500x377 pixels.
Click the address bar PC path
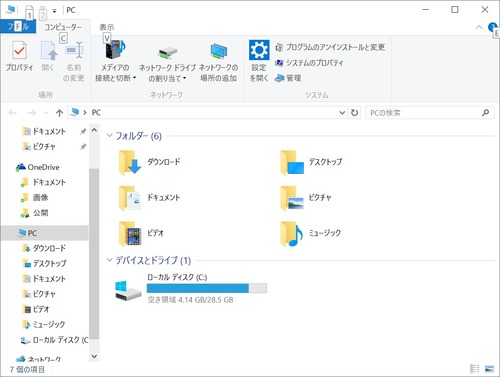coord(96,113)
